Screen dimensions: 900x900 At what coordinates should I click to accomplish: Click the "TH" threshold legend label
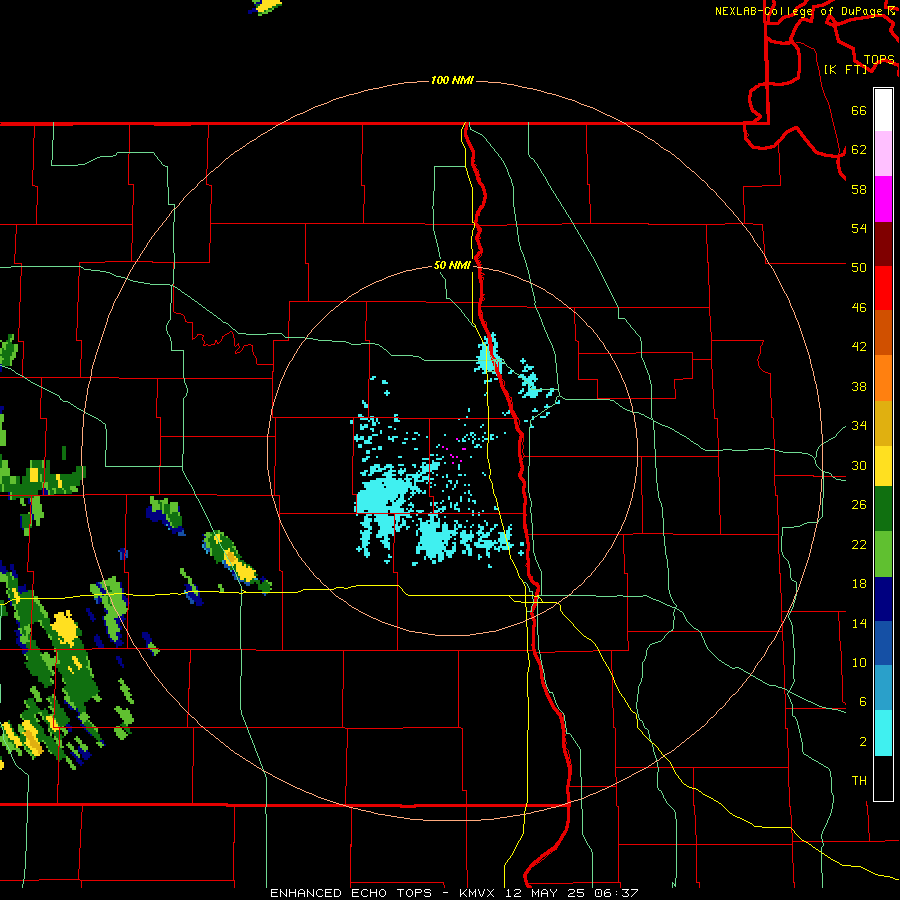(x=859, y=781)
